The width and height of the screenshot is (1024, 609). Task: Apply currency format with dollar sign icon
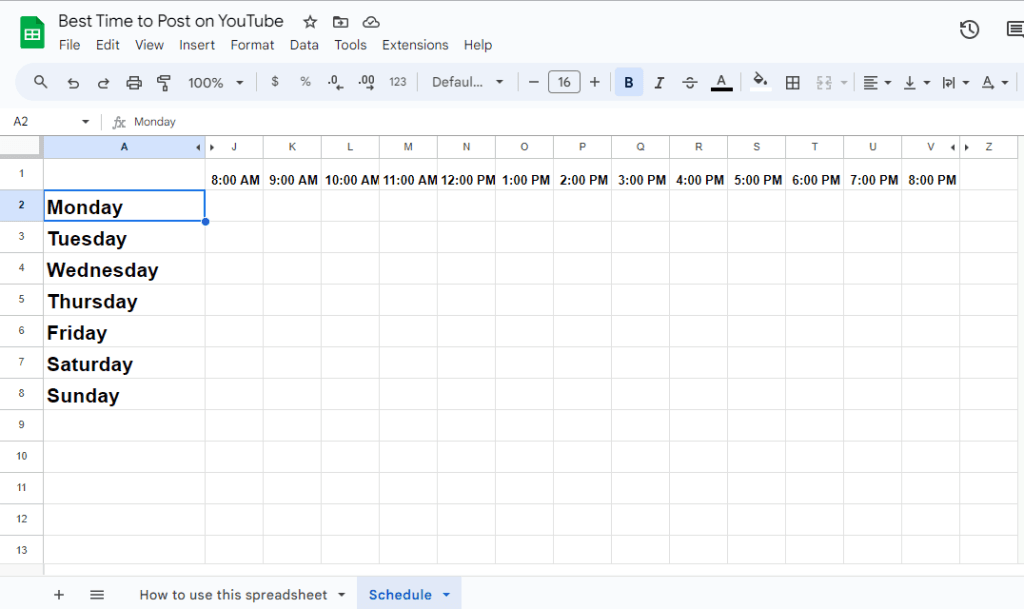275,83
